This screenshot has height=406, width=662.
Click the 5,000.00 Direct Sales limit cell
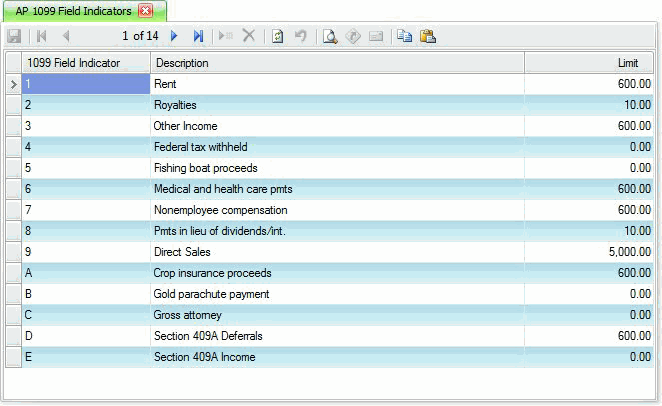(x=590, y=252)
